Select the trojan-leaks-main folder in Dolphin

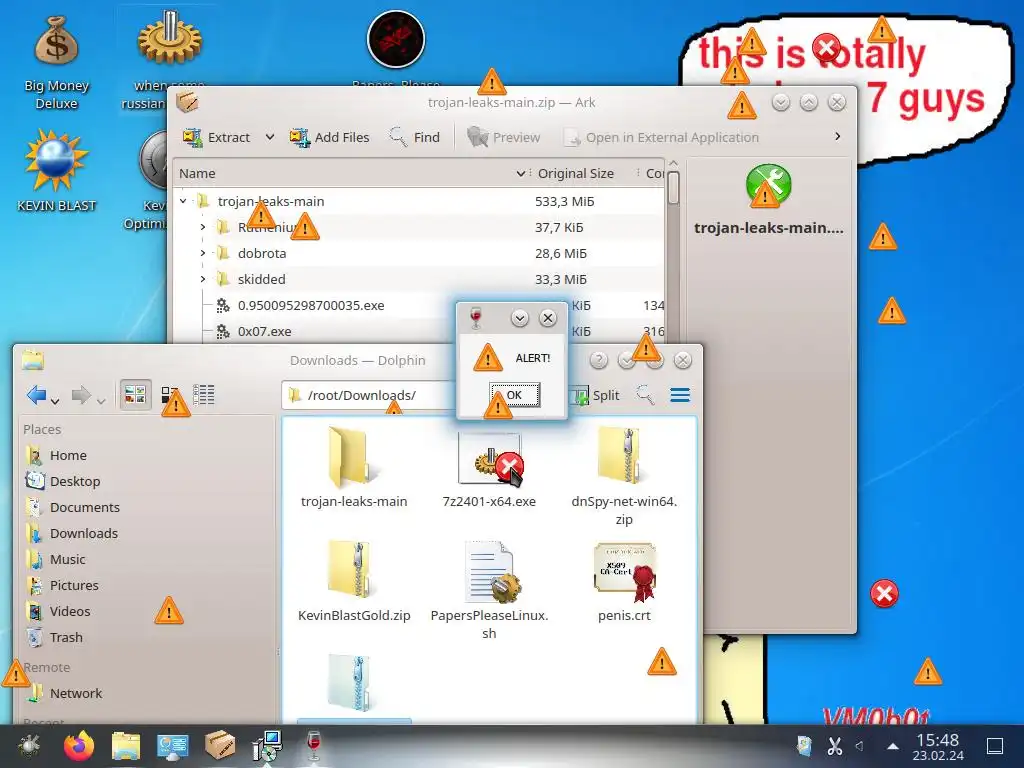point(353,467)
